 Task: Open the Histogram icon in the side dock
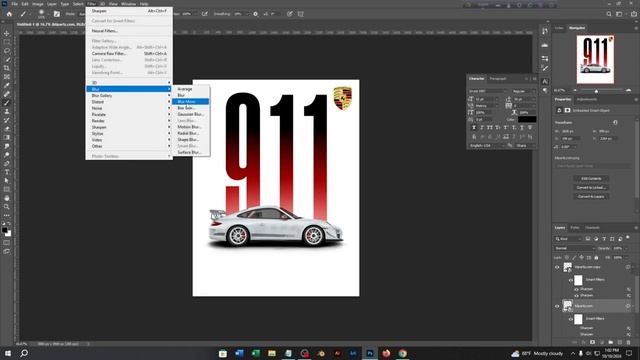click(x=545, y=45)
